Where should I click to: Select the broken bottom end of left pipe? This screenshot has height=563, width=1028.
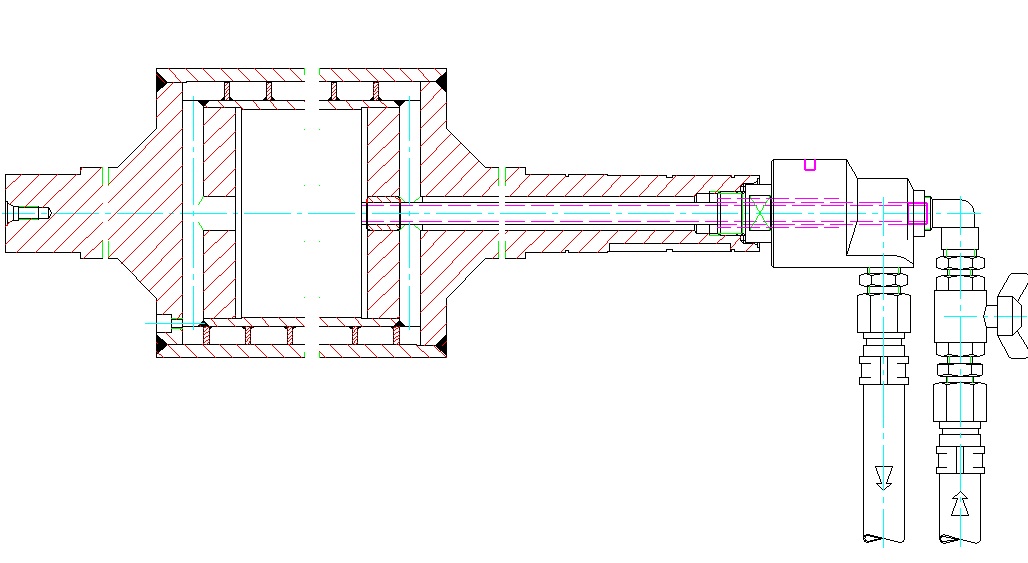pyautogui.click(x=884, y=536)
